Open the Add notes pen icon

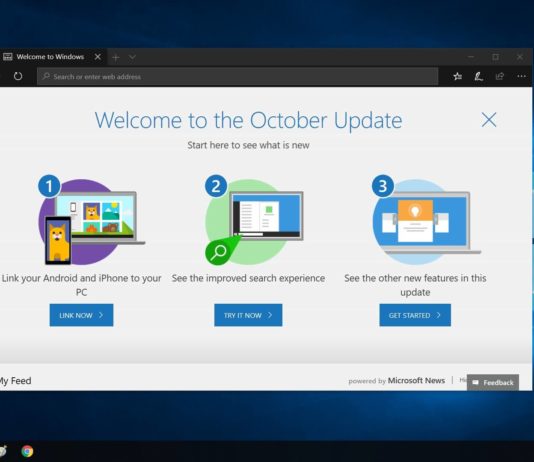(478, 76)
